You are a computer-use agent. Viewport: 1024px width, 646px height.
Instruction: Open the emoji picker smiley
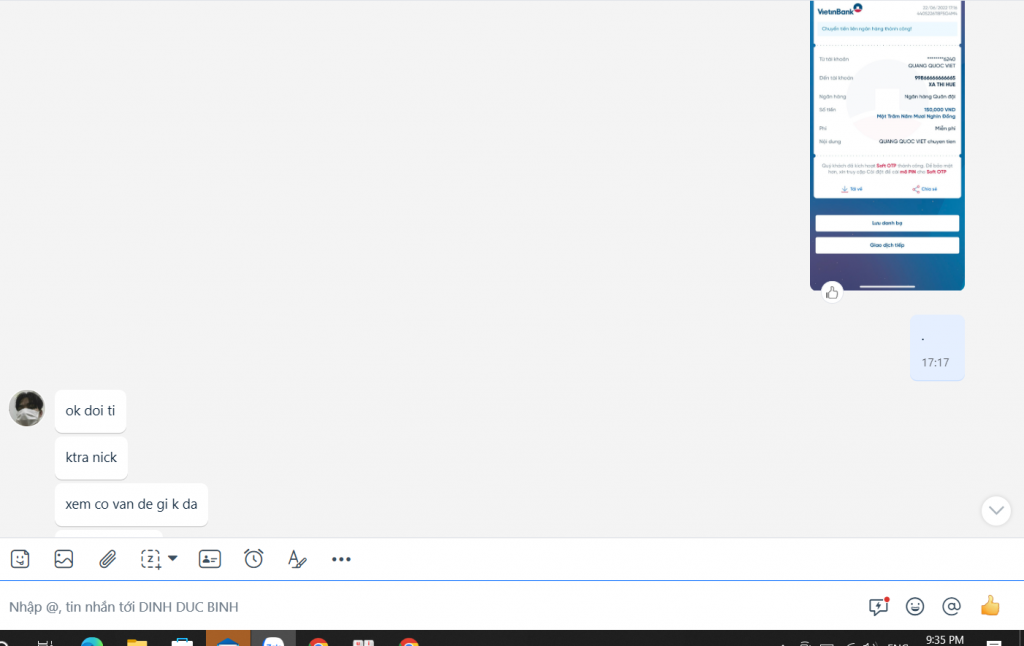pyautogui.click(x=915, y=606)
